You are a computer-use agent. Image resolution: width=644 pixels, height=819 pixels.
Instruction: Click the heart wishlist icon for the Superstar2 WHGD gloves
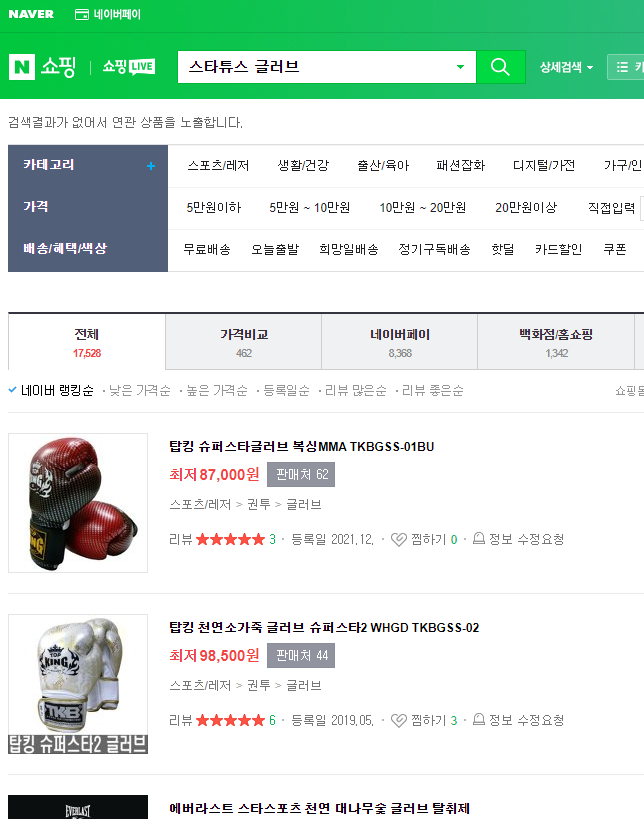pos(399,721)
